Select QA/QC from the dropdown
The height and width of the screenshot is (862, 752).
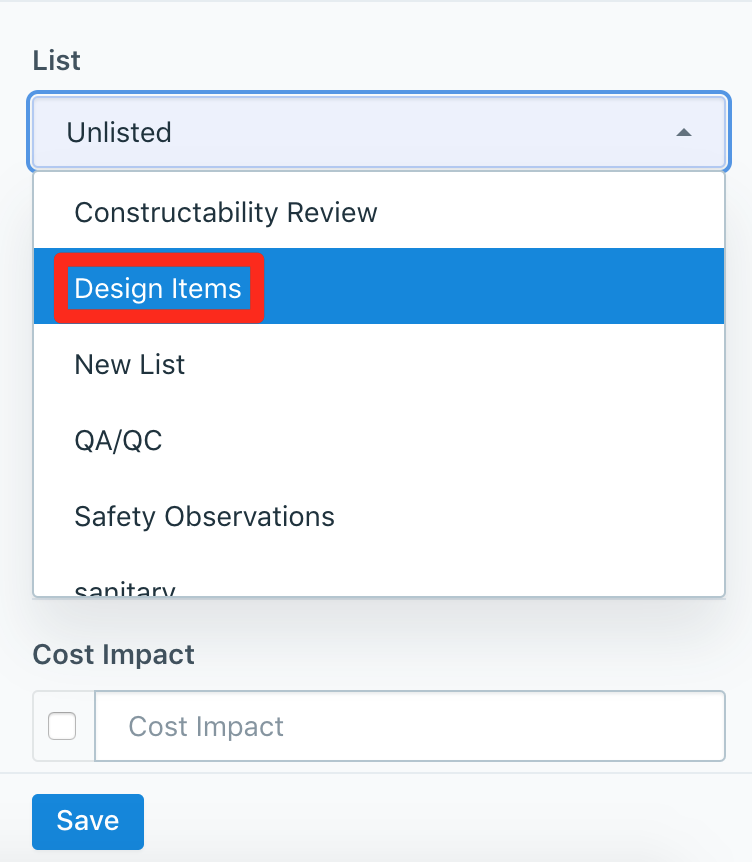tap(118, 441)
